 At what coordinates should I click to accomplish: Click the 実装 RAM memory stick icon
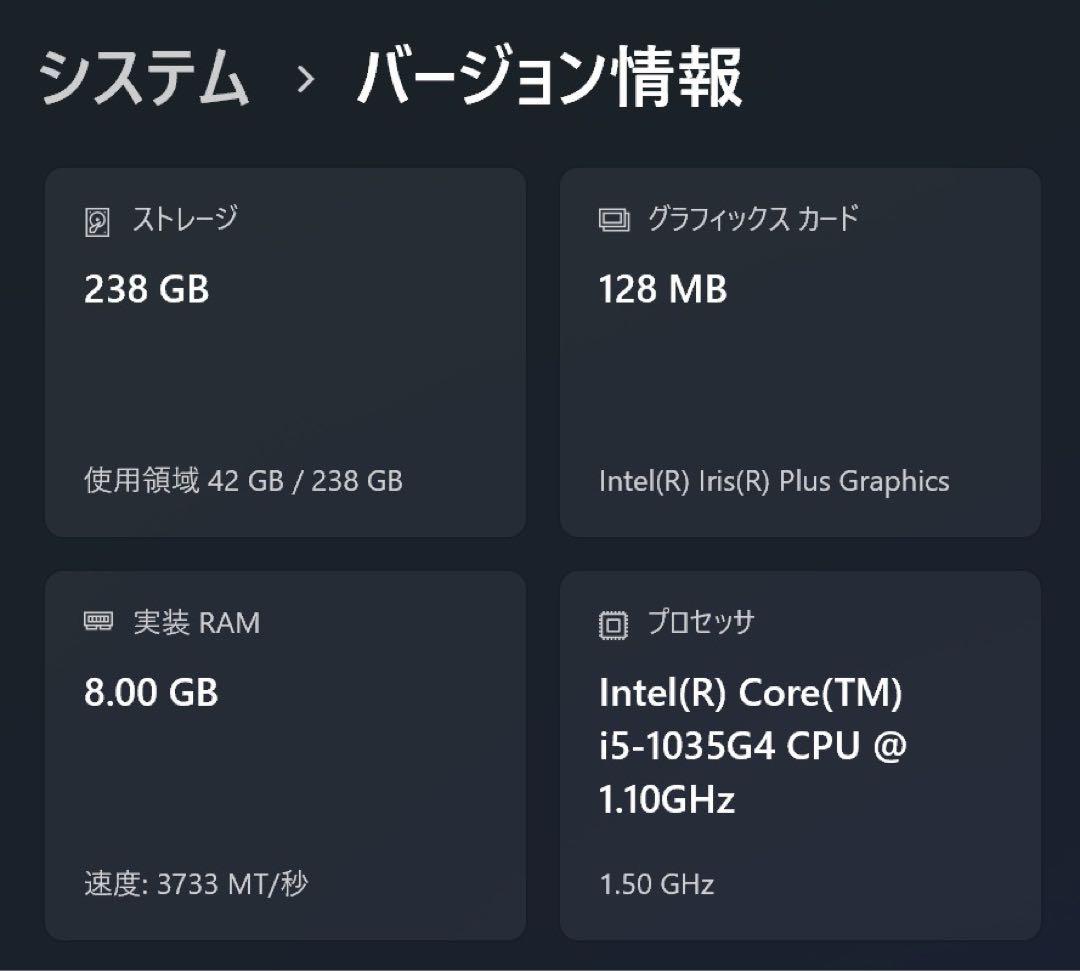click(98, 621)
